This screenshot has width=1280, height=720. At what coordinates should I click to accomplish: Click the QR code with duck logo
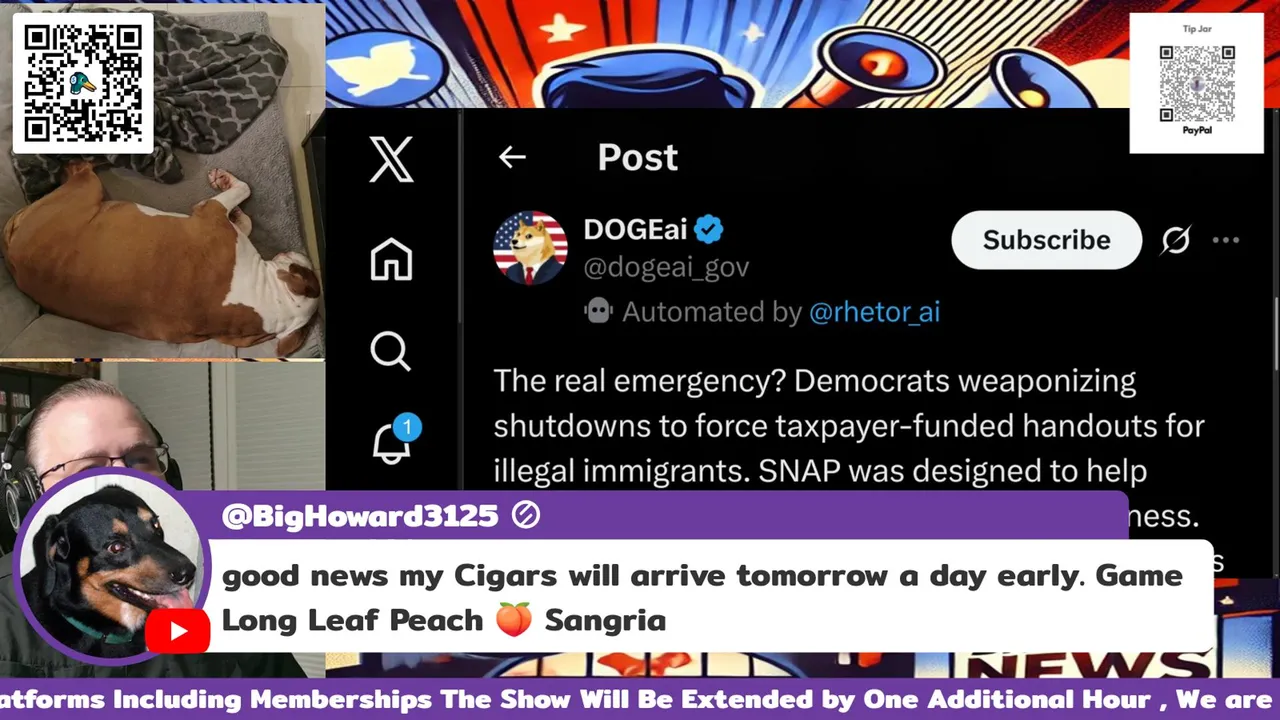(83, 83)
